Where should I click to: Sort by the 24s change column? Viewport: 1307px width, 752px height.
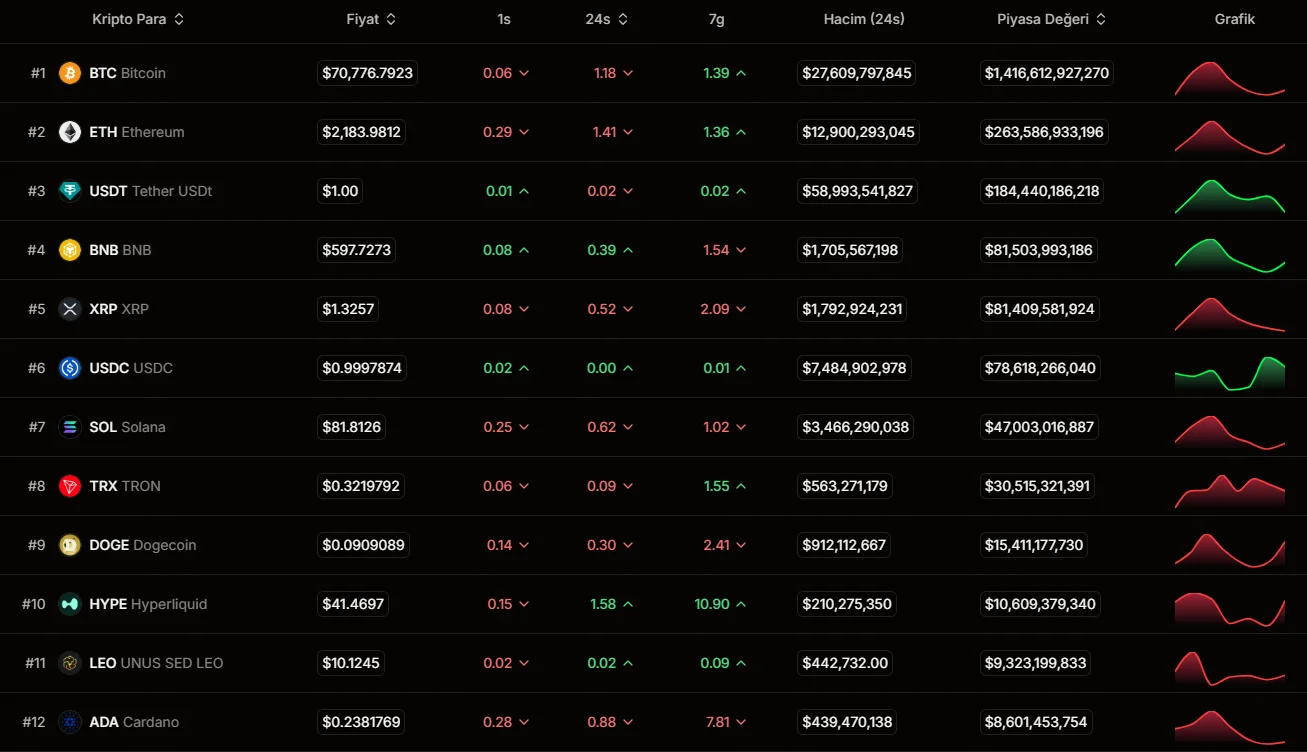click(x=607, y=19)
